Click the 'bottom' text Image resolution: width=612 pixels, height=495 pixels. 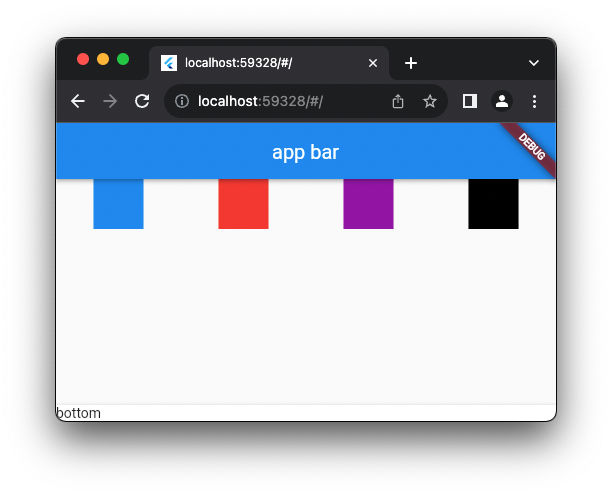click(78, 413)
